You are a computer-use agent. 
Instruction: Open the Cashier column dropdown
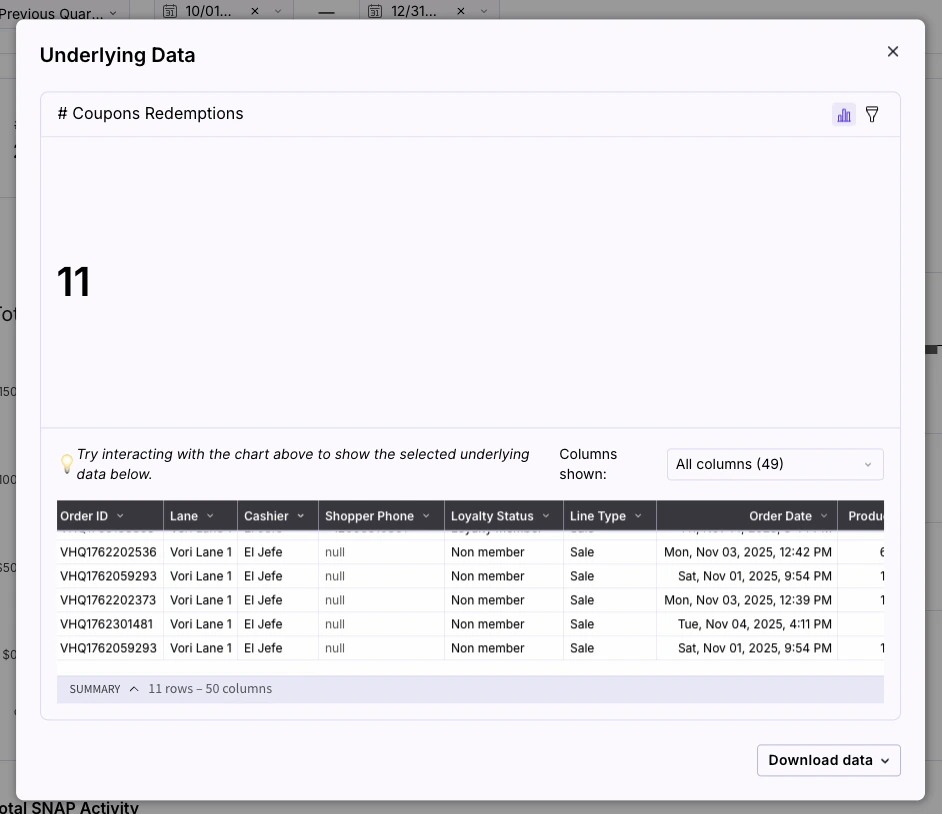coord(300,515)
